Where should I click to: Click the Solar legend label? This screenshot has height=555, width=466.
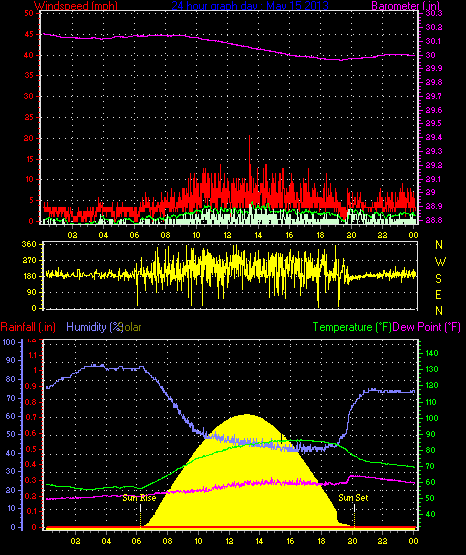[x=131, y=327]
